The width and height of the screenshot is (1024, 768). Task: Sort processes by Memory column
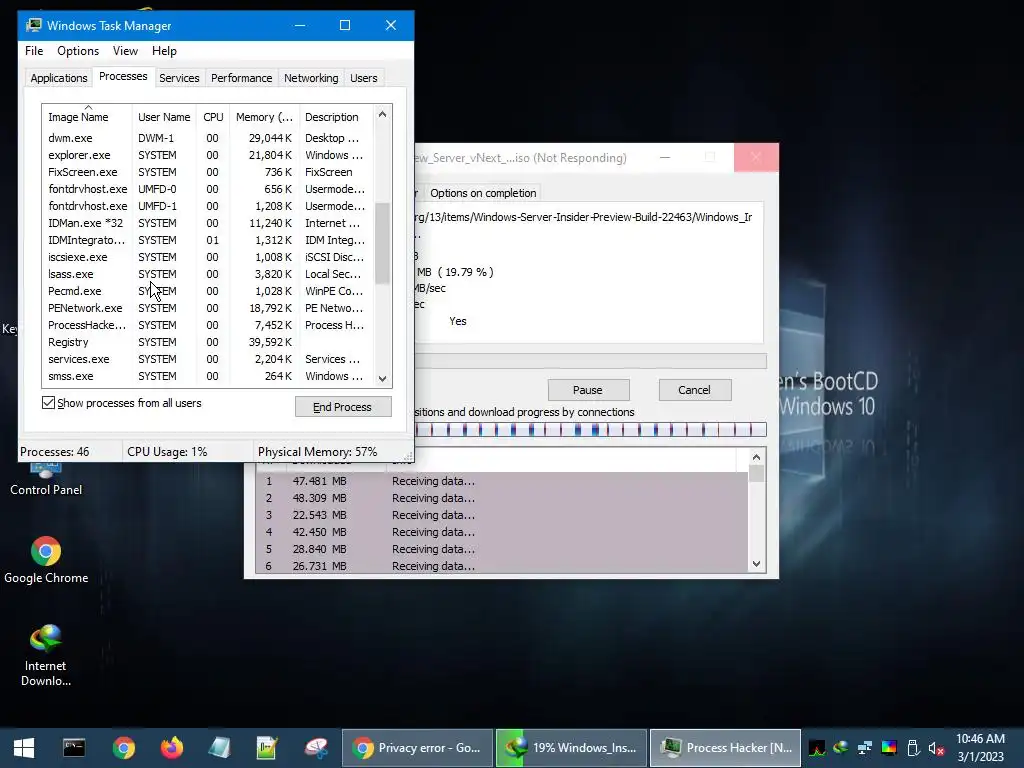tap(264, 117)
